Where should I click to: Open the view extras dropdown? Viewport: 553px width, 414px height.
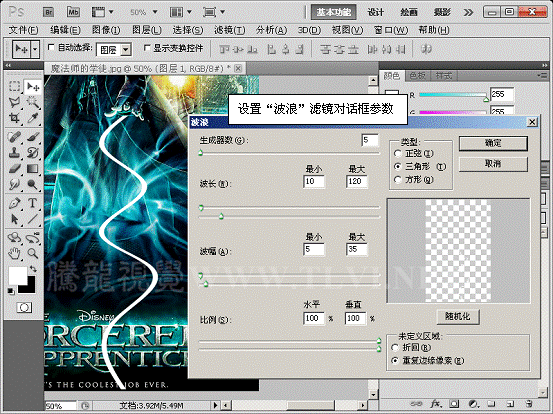pos(111,12)
